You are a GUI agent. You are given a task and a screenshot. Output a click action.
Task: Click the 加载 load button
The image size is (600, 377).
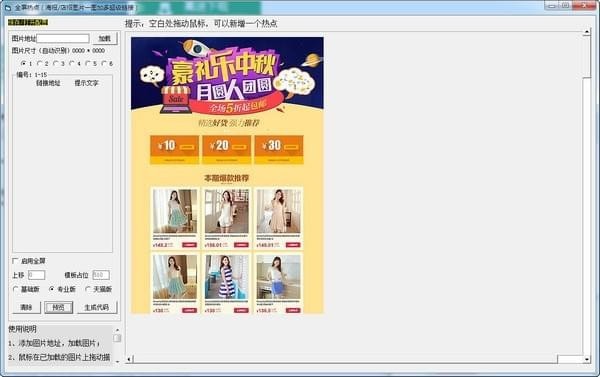tap(104, 38)
